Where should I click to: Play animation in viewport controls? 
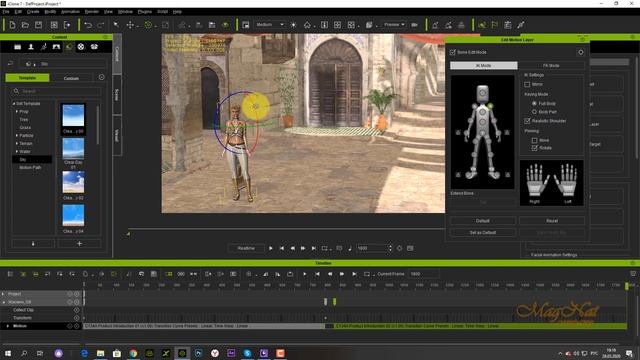[271, 248]
